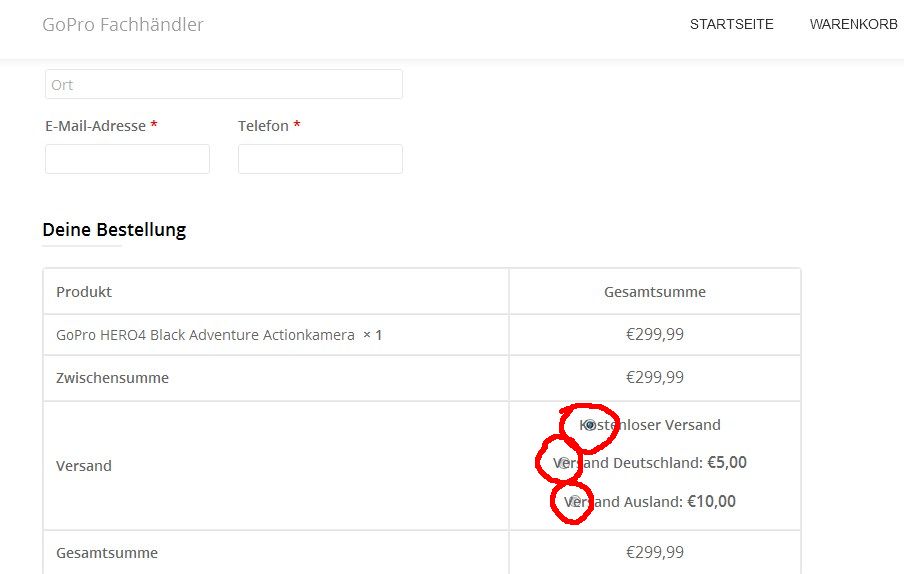Pick the Versand Ausland €10,00 radio button

tap(575, 501)
